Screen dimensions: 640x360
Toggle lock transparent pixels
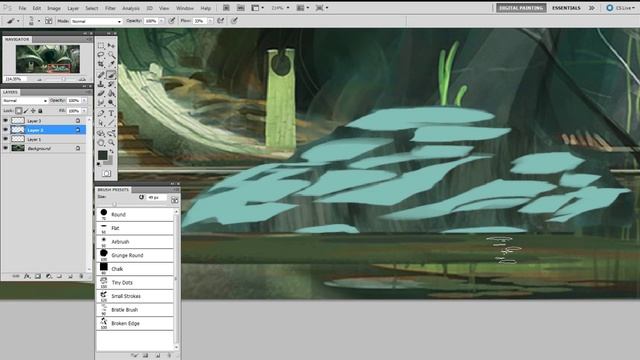tap(19, 111)
